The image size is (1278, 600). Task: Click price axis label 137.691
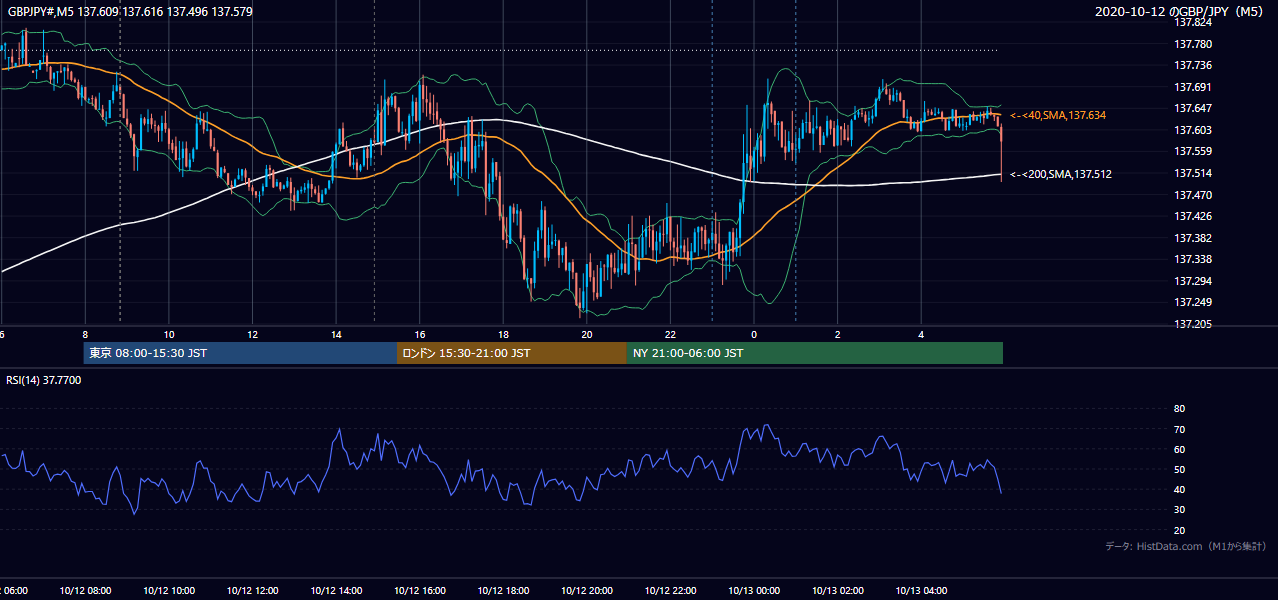click(x=1192, y=87)
